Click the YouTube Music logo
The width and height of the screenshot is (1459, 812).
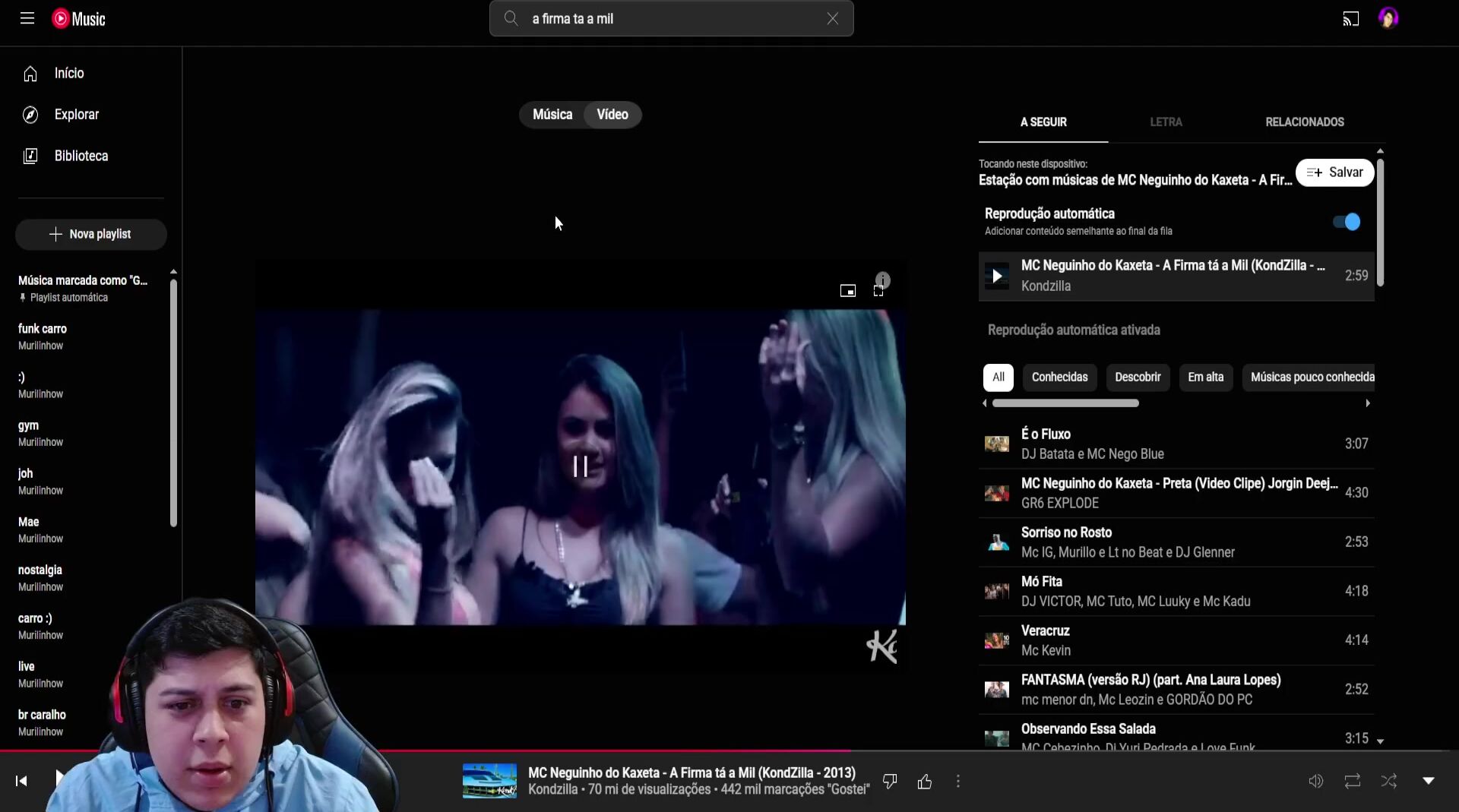click(x=78, y=19)
